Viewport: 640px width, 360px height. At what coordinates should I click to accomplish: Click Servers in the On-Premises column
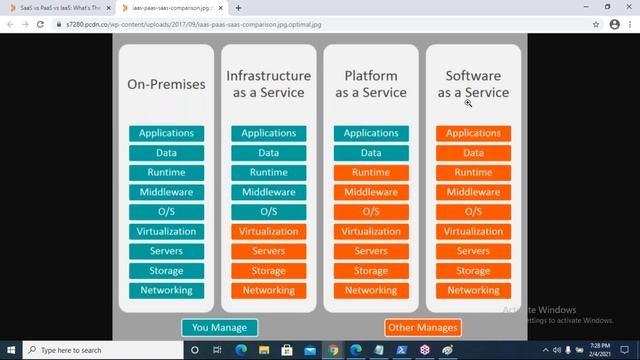(167, 251)
